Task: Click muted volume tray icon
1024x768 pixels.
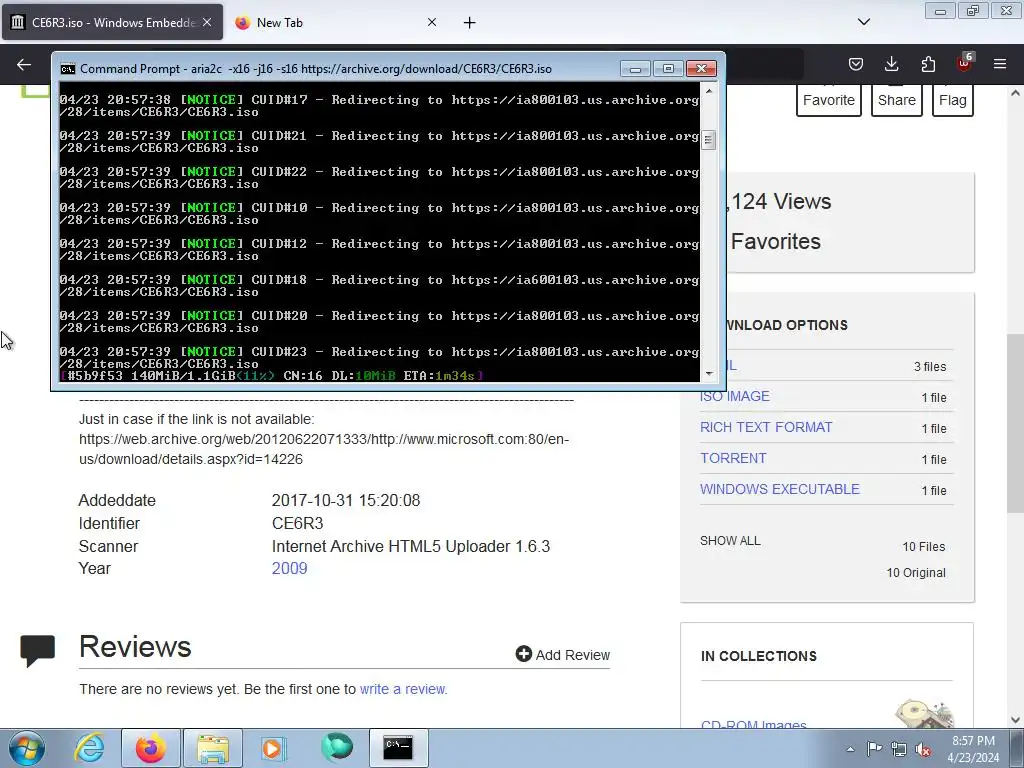Action: tap(923, 749)
